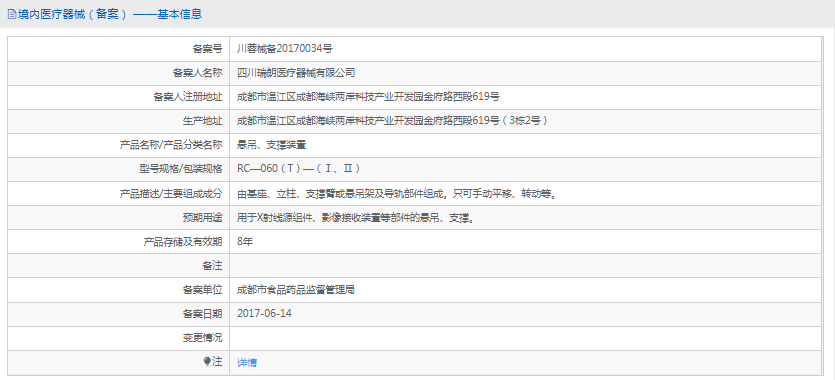The height and width of the screenshot is (380, 835).
Task: Select the date 2017-06-14
Action: (x=264, y=313)
